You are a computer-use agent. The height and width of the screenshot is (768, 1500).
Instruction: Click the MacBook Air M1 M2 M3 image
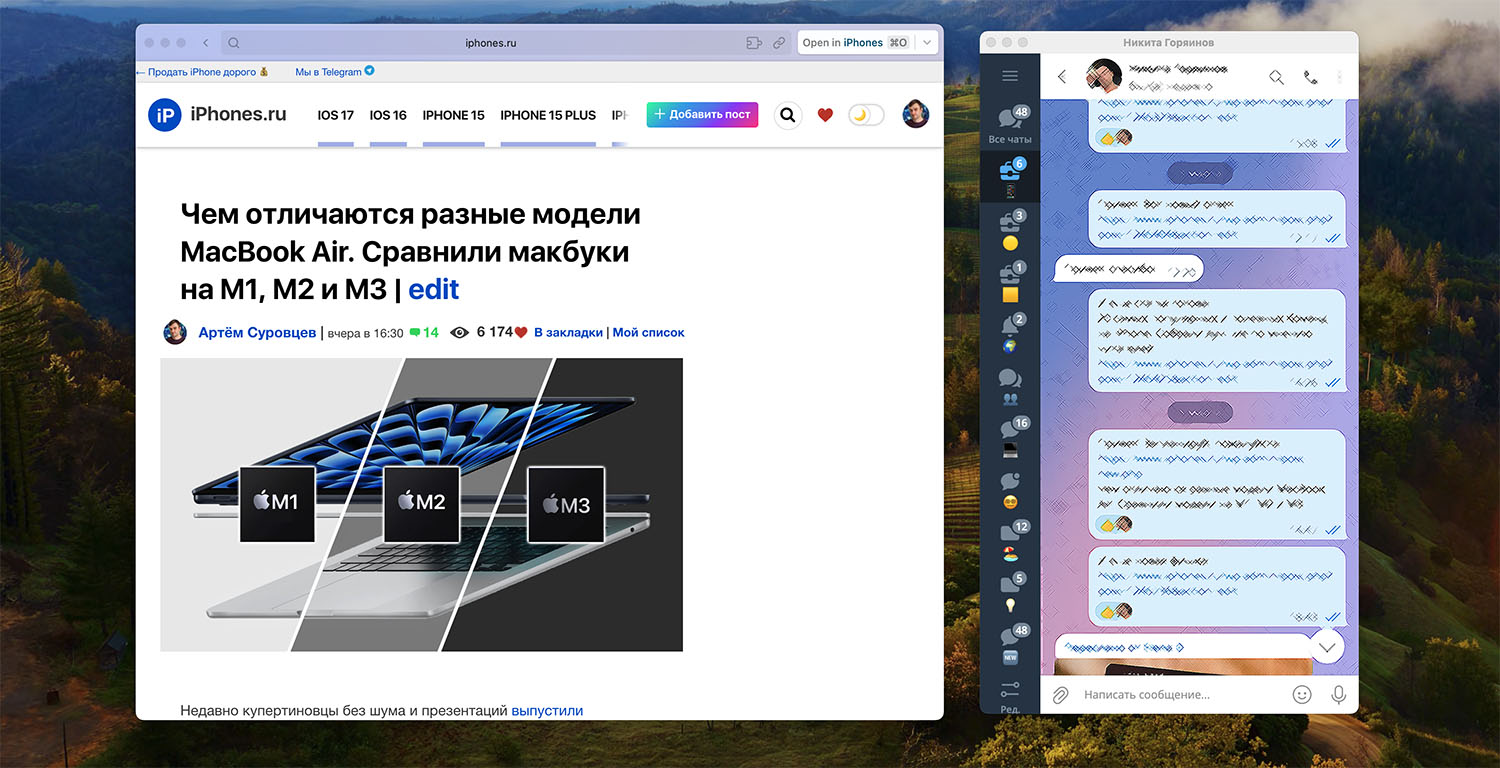(421, 505)
